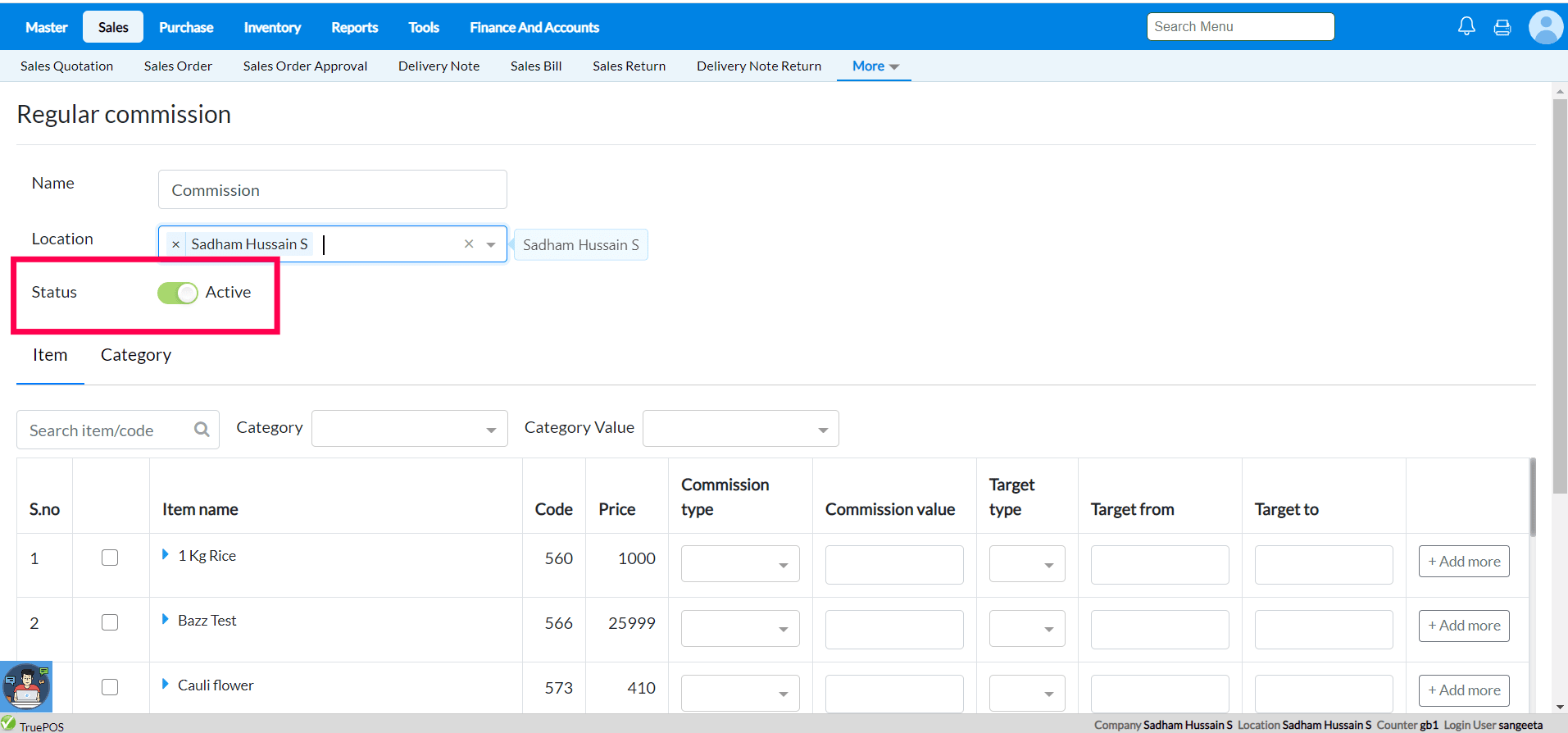The image size is (1568, 733).
Task: Select the Bazz Test row checkbox
Action: 110,622
